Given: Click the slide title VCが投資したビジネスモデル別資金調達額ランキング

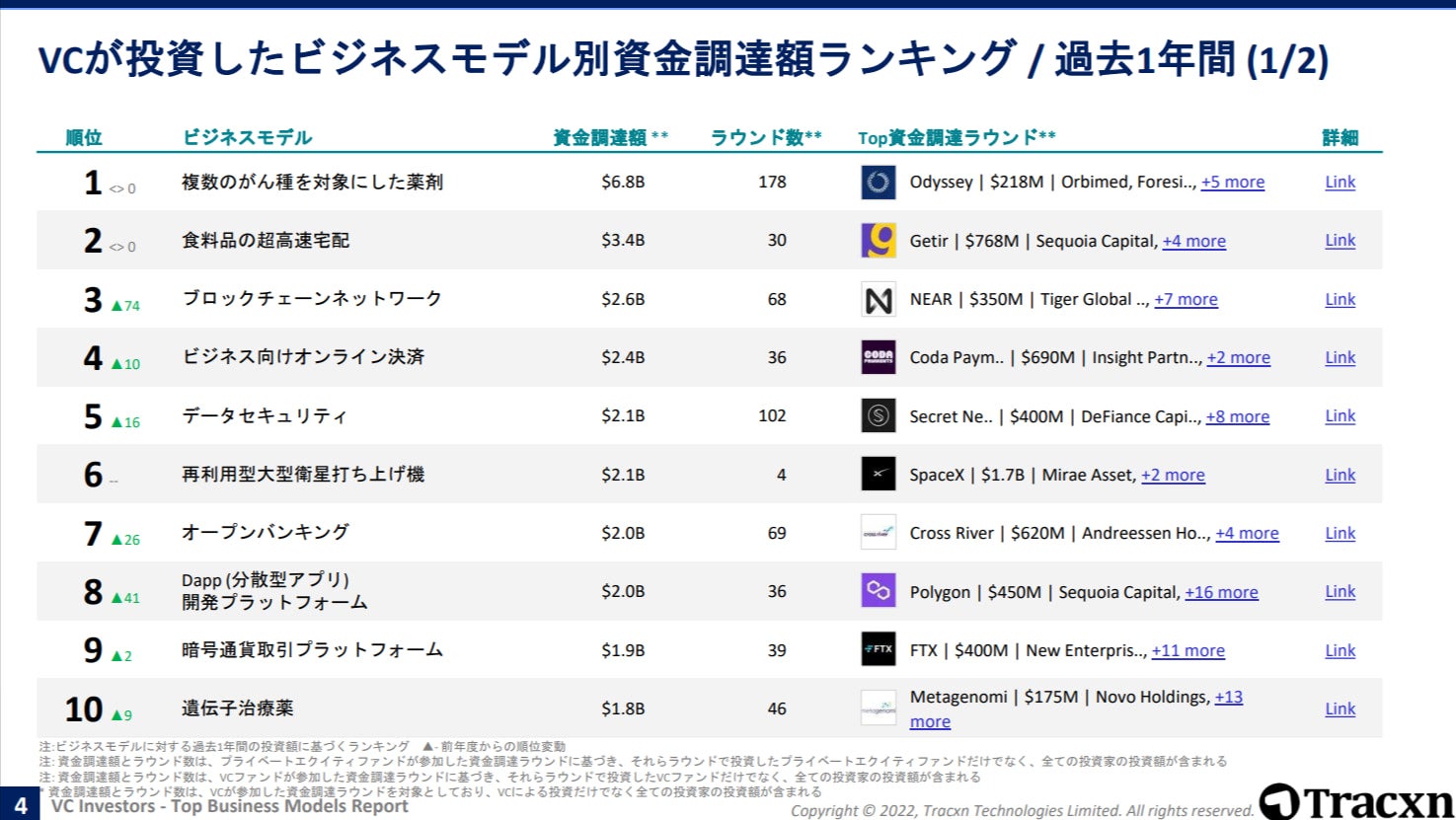Looking at the screenshot, I should (527, 59).
